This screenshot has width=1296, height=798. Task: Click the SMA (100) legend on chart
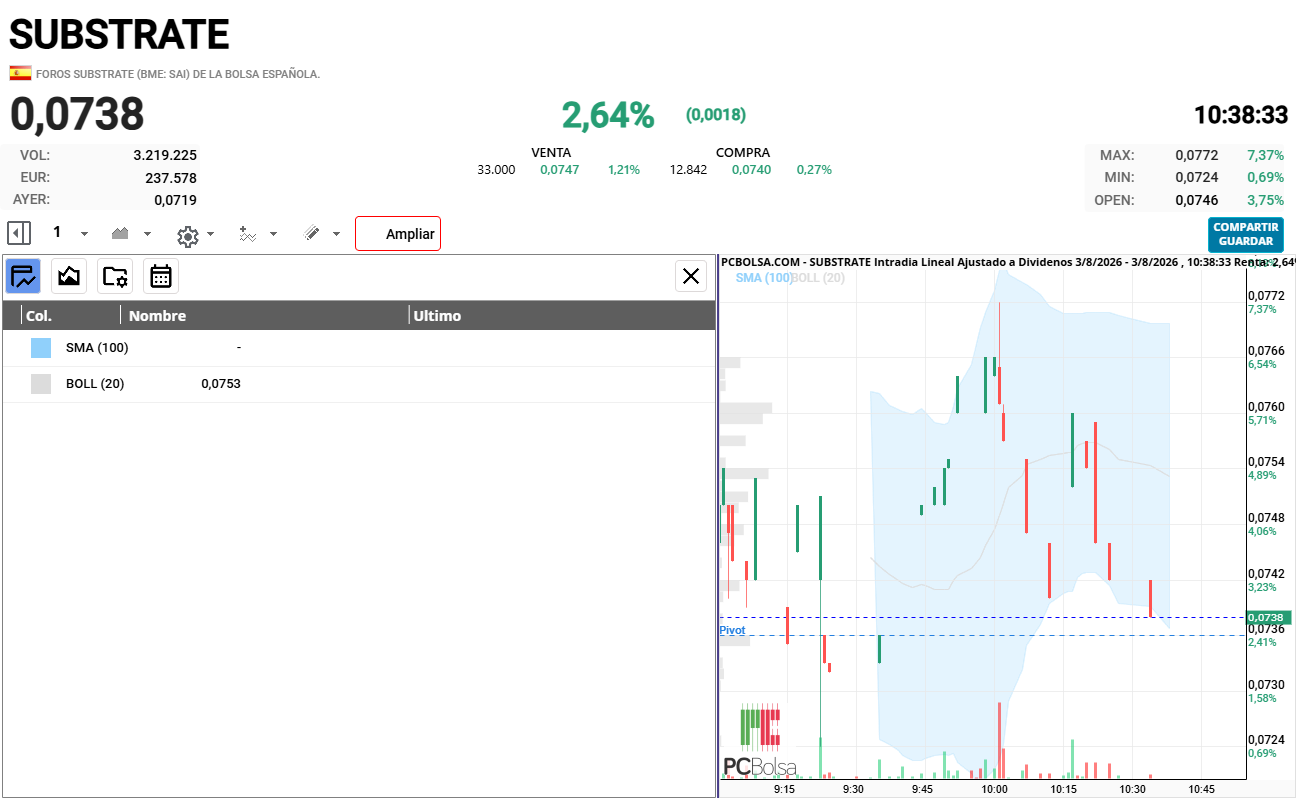tap(763, 277)
